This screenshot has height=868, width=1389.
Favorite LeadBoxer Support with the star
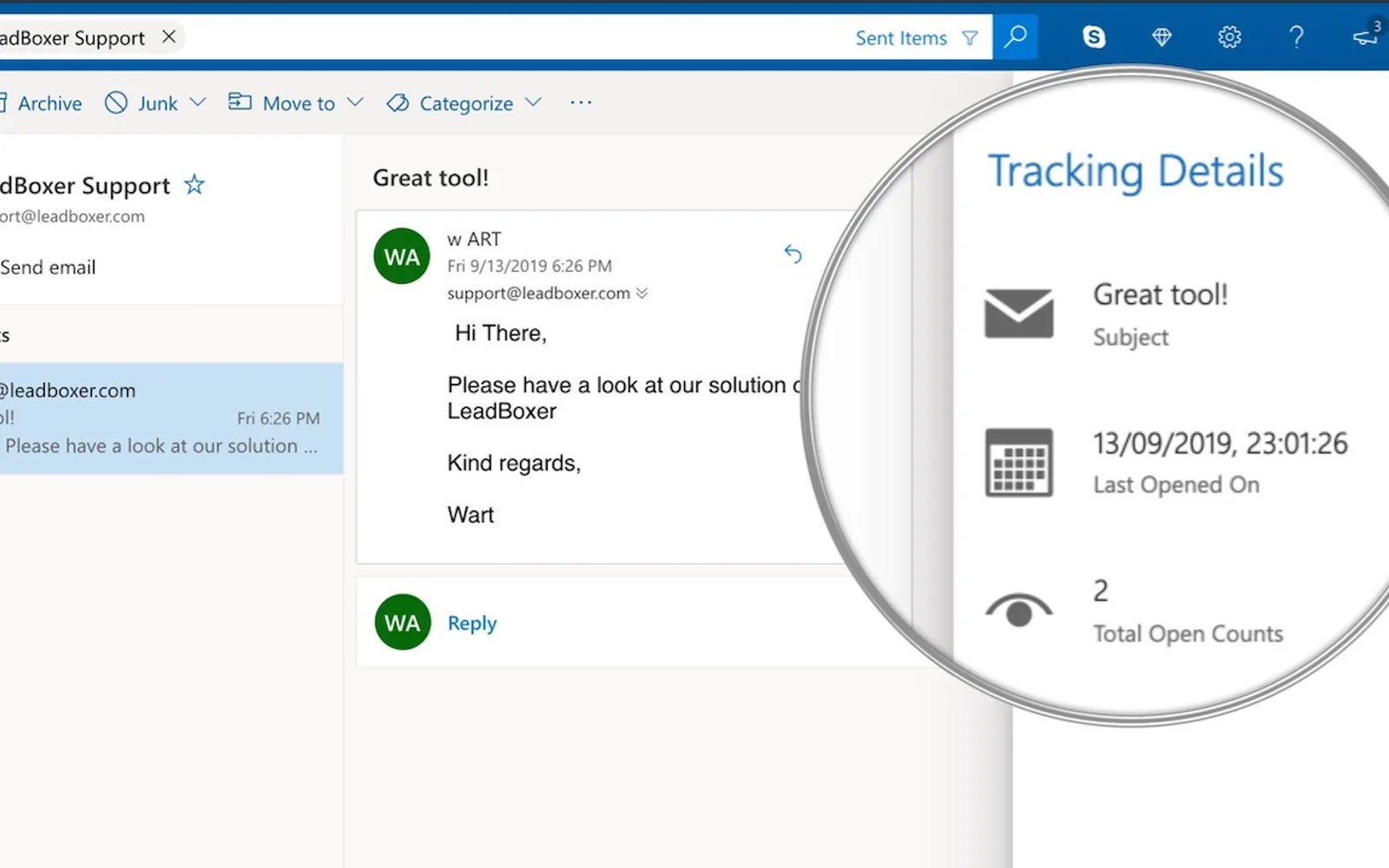[194, 185]
